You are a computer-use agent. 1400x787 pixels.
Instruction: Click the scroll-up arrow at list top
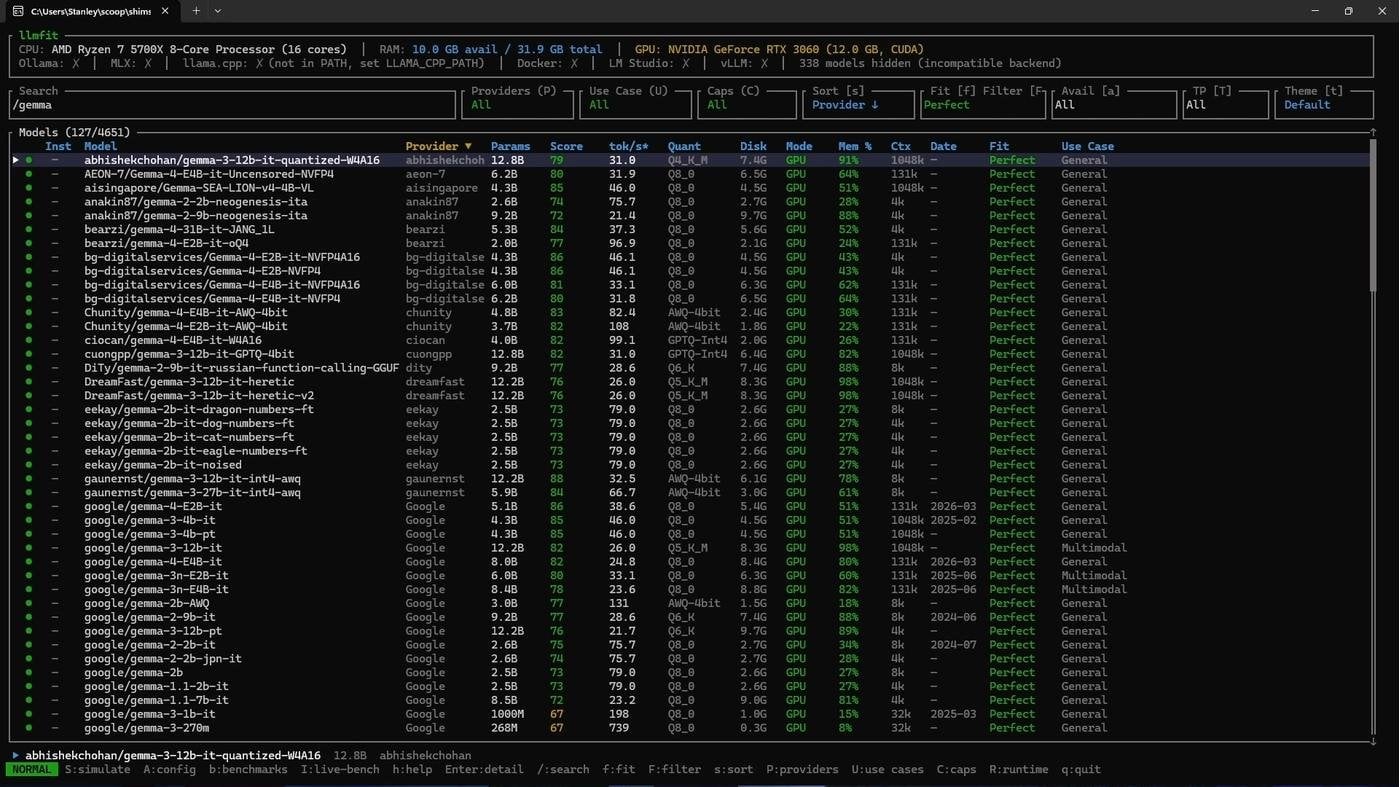(1373, 132)
